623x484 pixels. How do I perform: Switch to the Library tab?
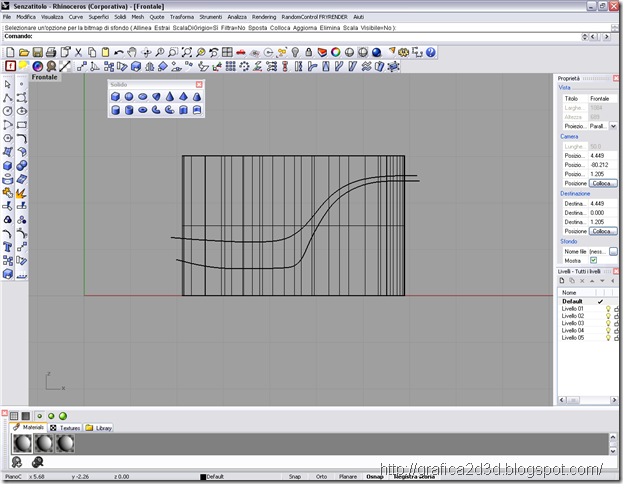point(99,428)
